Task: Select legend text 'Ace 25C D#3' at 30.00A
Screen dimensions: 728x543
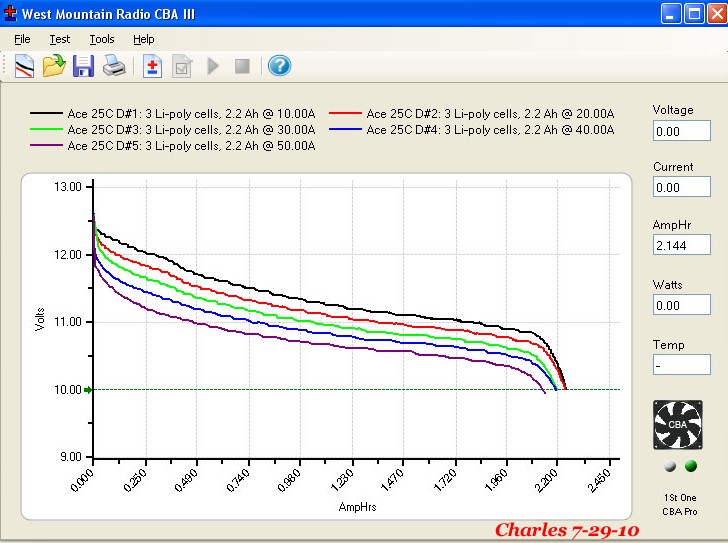Action: pos(191,129)
